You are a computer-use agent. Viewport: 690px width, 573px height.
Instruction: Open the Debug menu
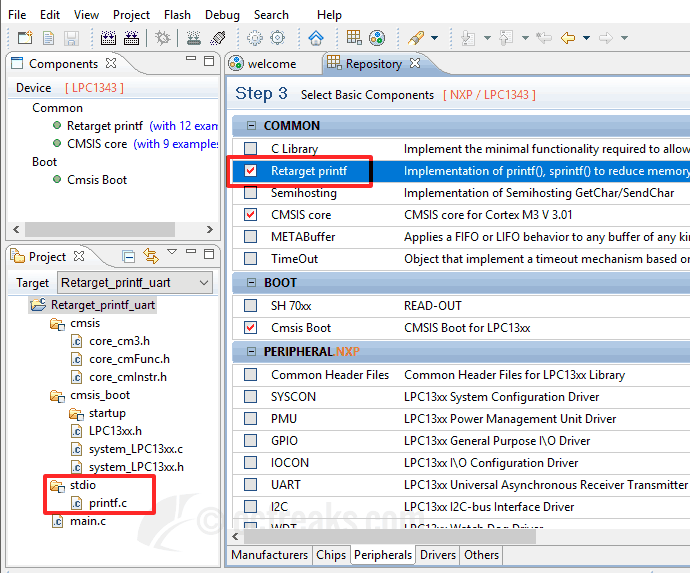pyautogui.click(x=222, y=15)
